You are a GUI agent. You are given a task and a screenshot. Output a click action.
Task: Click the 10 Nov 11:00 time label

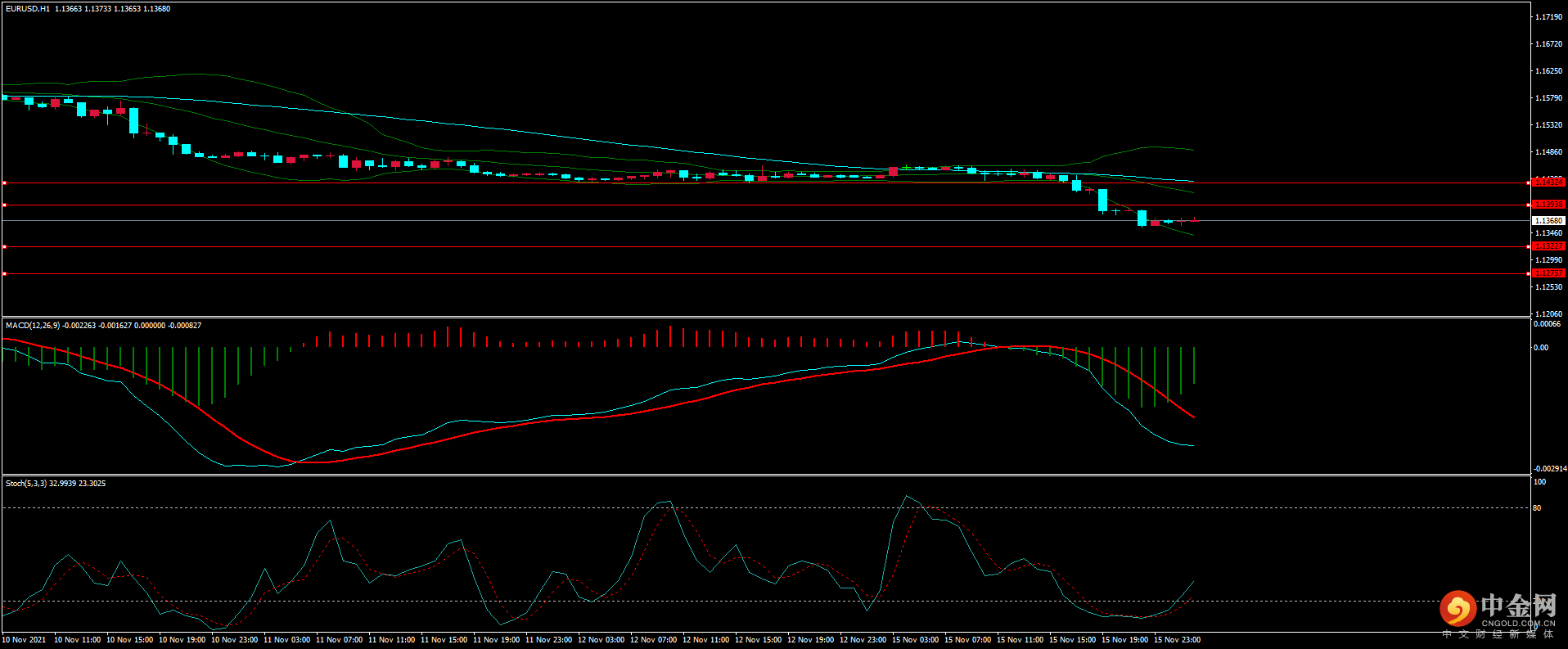coord(77,640)
